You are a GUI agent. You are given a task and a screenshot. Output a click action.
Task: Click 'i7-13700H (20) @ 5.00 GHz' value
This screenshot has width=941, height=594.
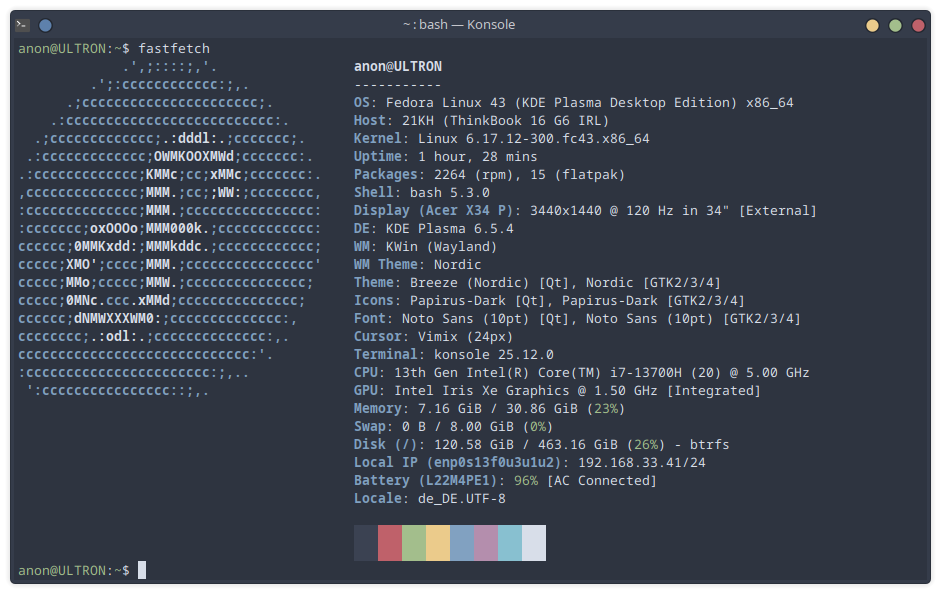tap(710, 373)
